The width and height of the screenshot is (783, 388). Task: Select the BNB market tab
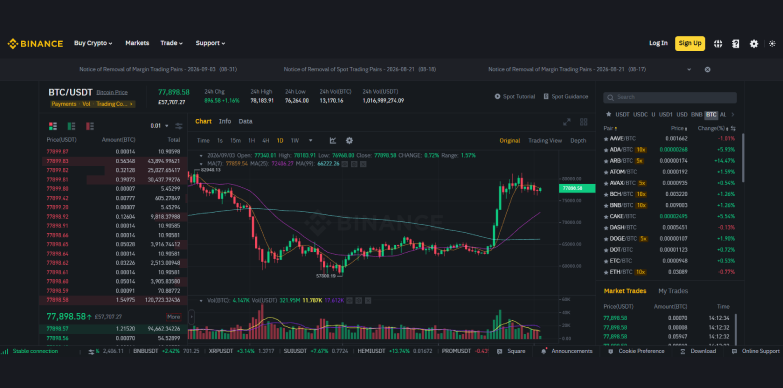pos(696,114)
